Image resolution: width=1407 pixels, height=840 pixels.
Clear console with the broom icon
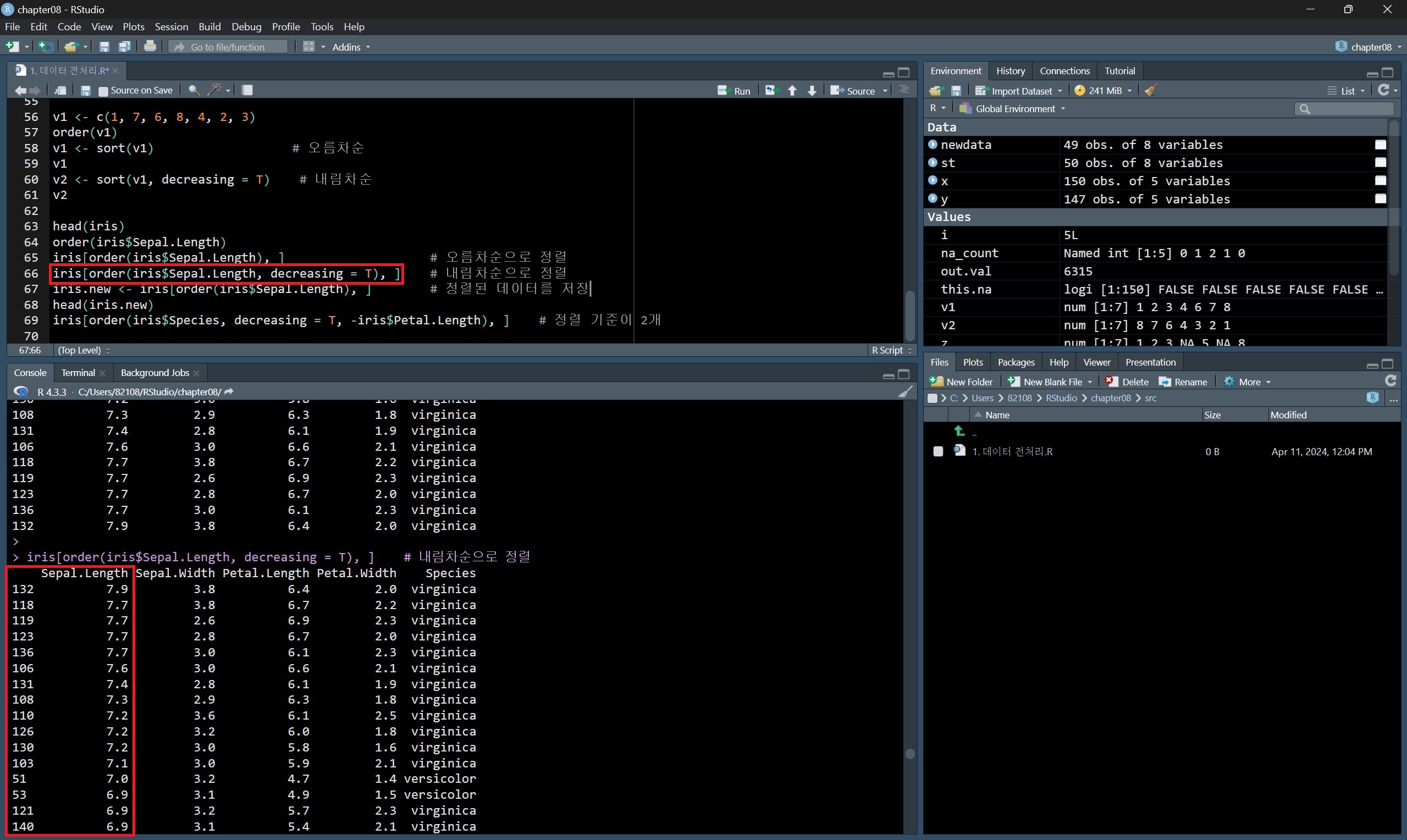click(x=905, y=392)
